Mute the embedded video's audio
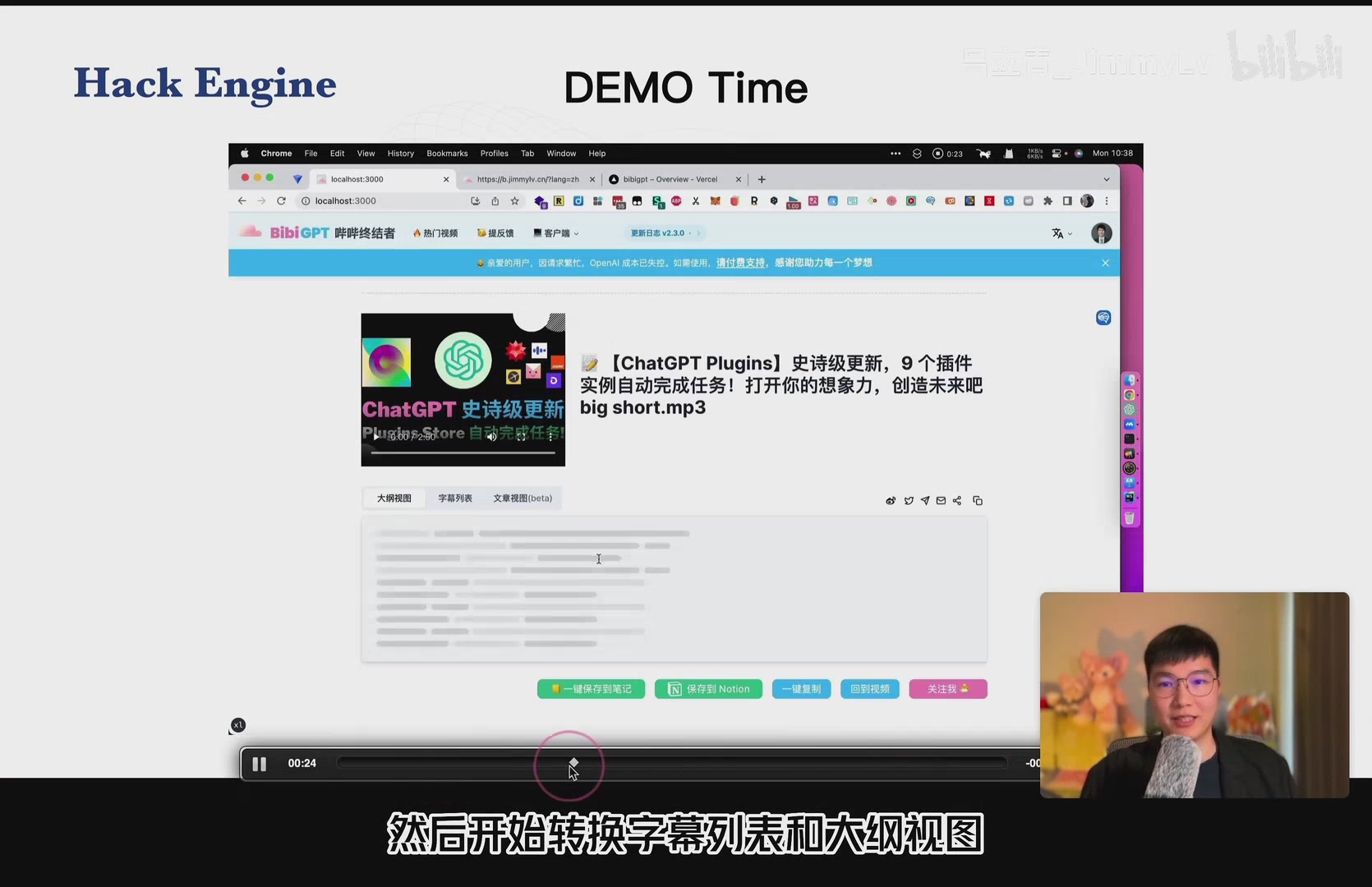Image resolution: width=1372 pixels, height=887 pixels. point(491,437)
